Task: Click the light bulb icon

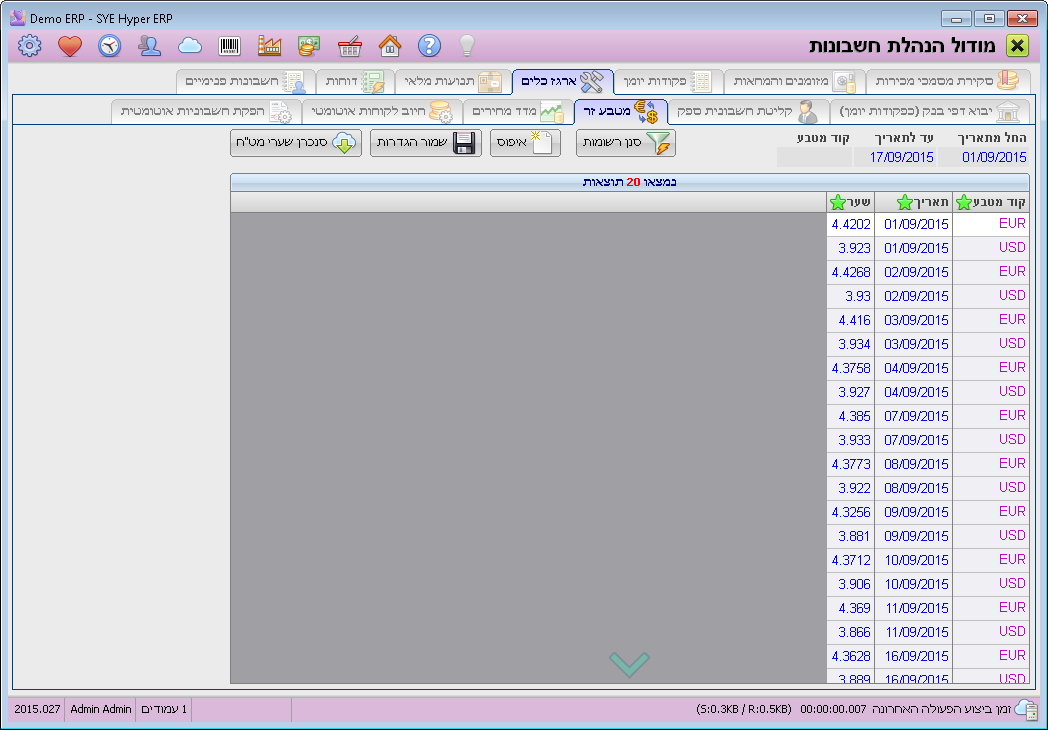Action: pos(466,45)
